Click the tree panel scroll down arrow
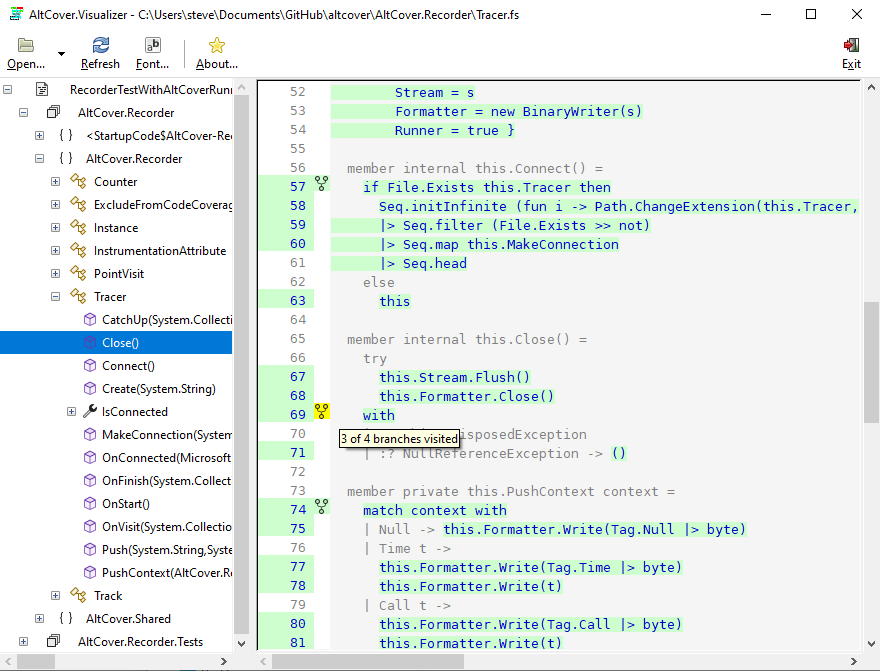Viewport: 880px width, 671px height. click(241, 644)
